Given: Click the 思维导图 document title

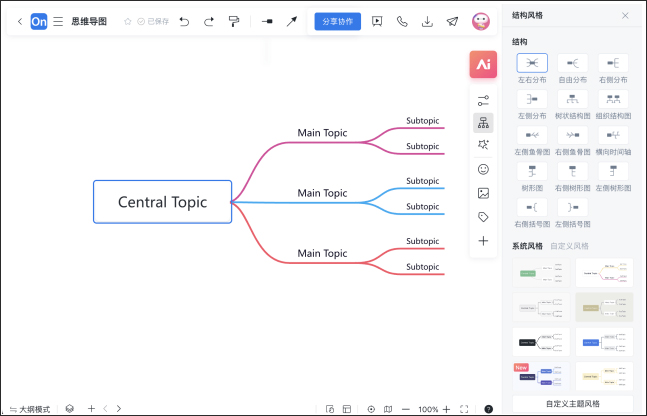Looking at the screenshot, I should tap(89, 21).
